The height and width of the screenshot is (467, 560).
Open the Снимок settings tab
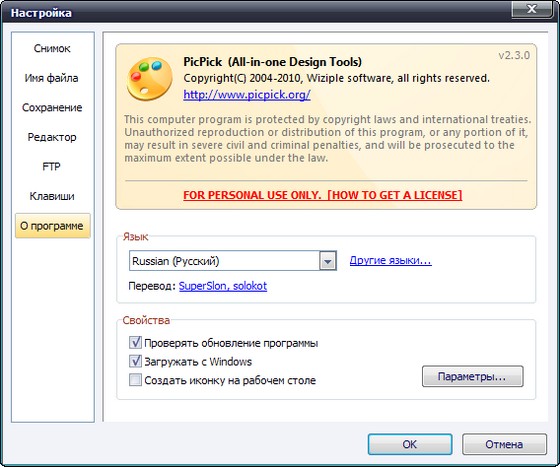coord(52,48)
